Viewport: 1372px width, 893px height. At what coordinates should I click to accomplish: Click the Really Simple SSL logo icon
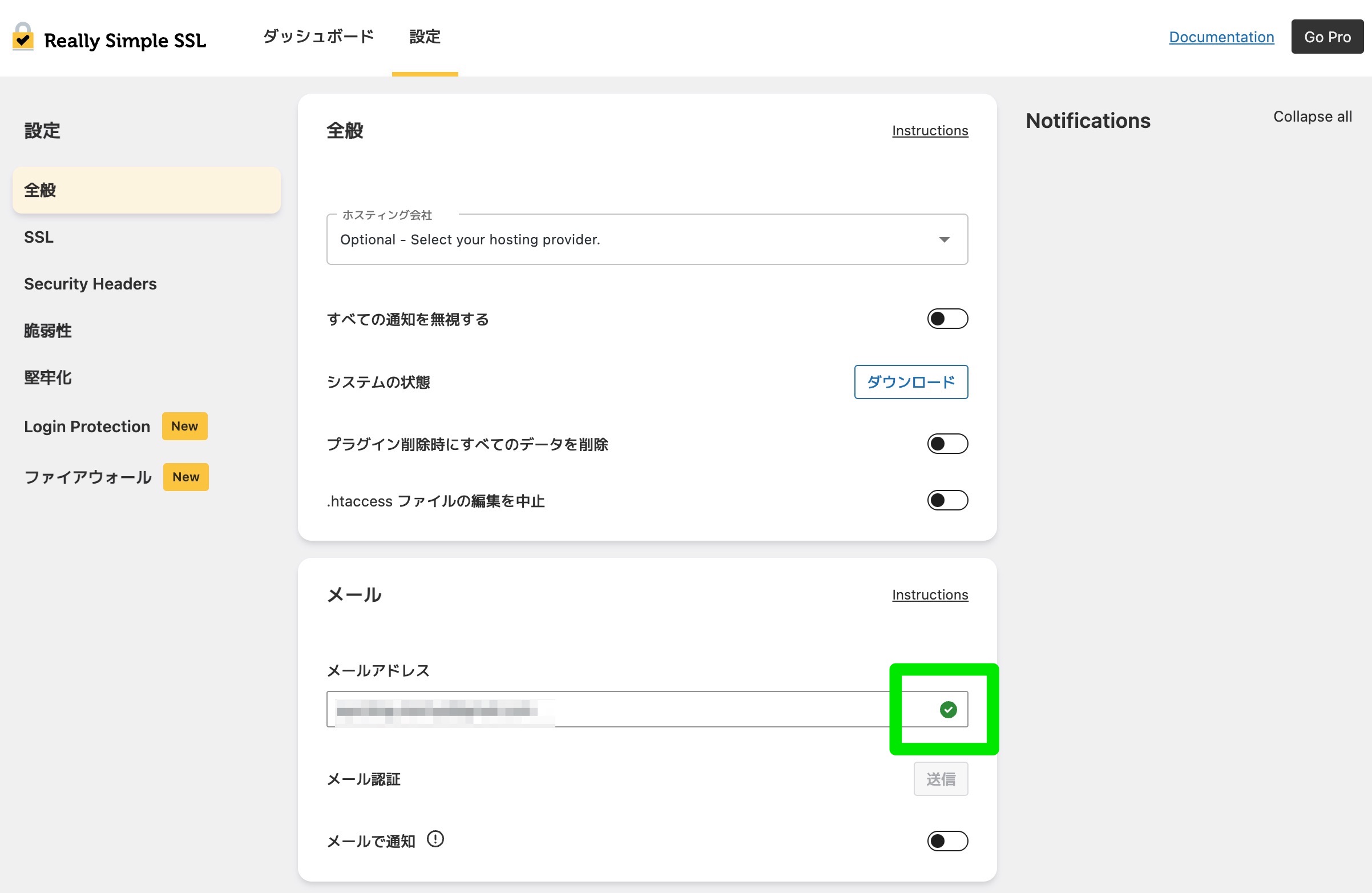(x=22, y=36)
